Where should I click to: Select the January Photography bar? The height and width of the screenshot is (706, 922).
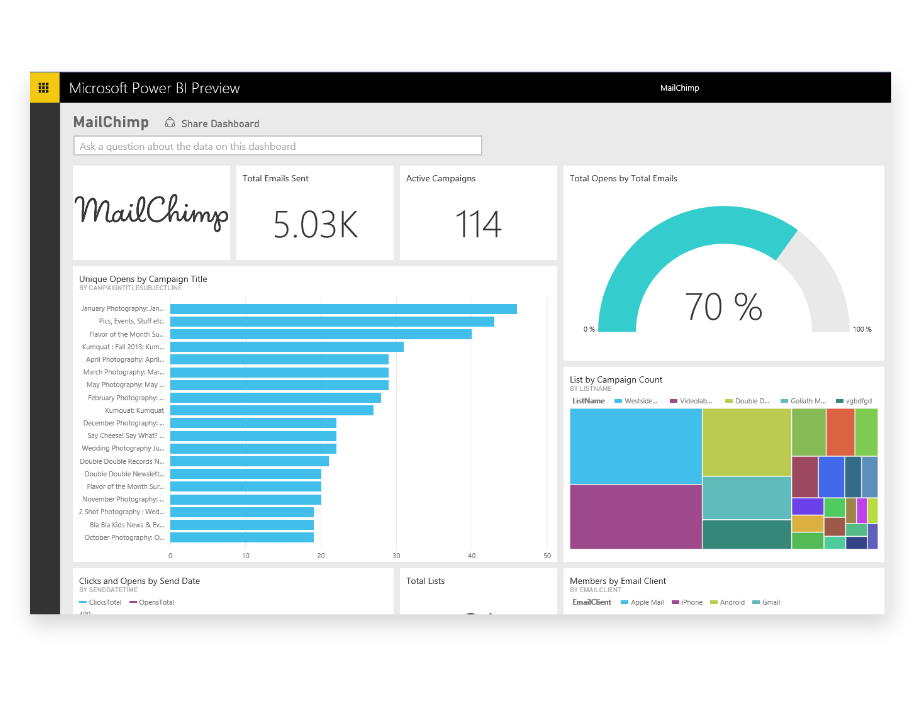[343, 309]
